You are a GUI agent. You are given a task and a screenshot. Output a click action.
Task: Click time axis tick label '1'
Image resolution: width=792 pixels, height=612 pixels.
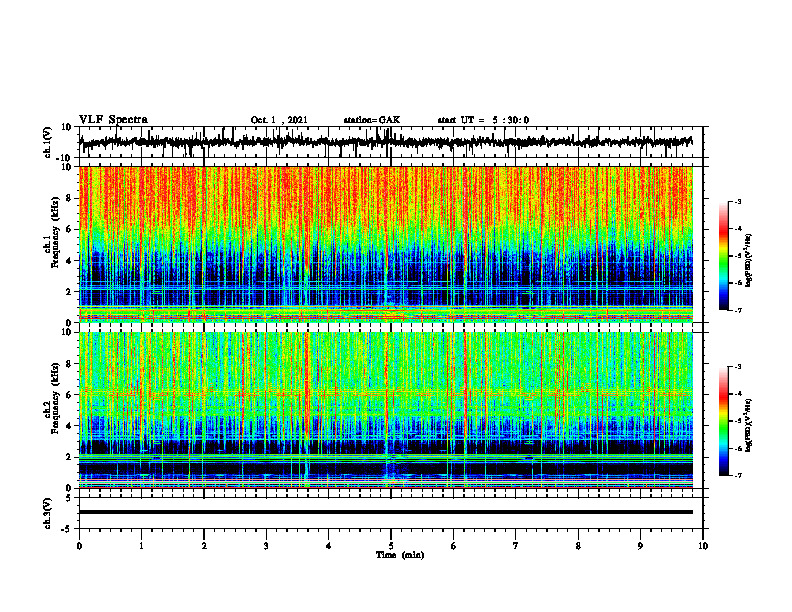point(141,546)
